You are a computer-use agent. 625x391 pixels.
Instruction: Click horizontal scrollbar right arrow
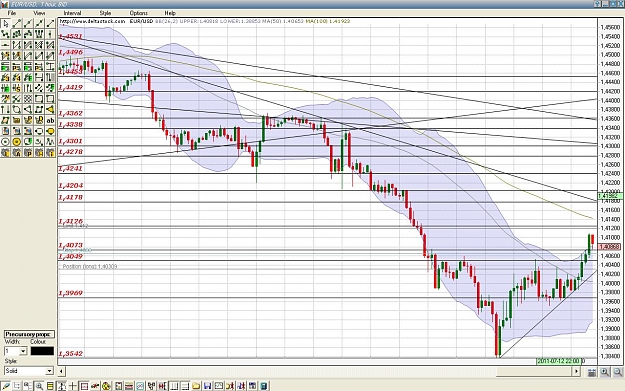tap(576, 371)
